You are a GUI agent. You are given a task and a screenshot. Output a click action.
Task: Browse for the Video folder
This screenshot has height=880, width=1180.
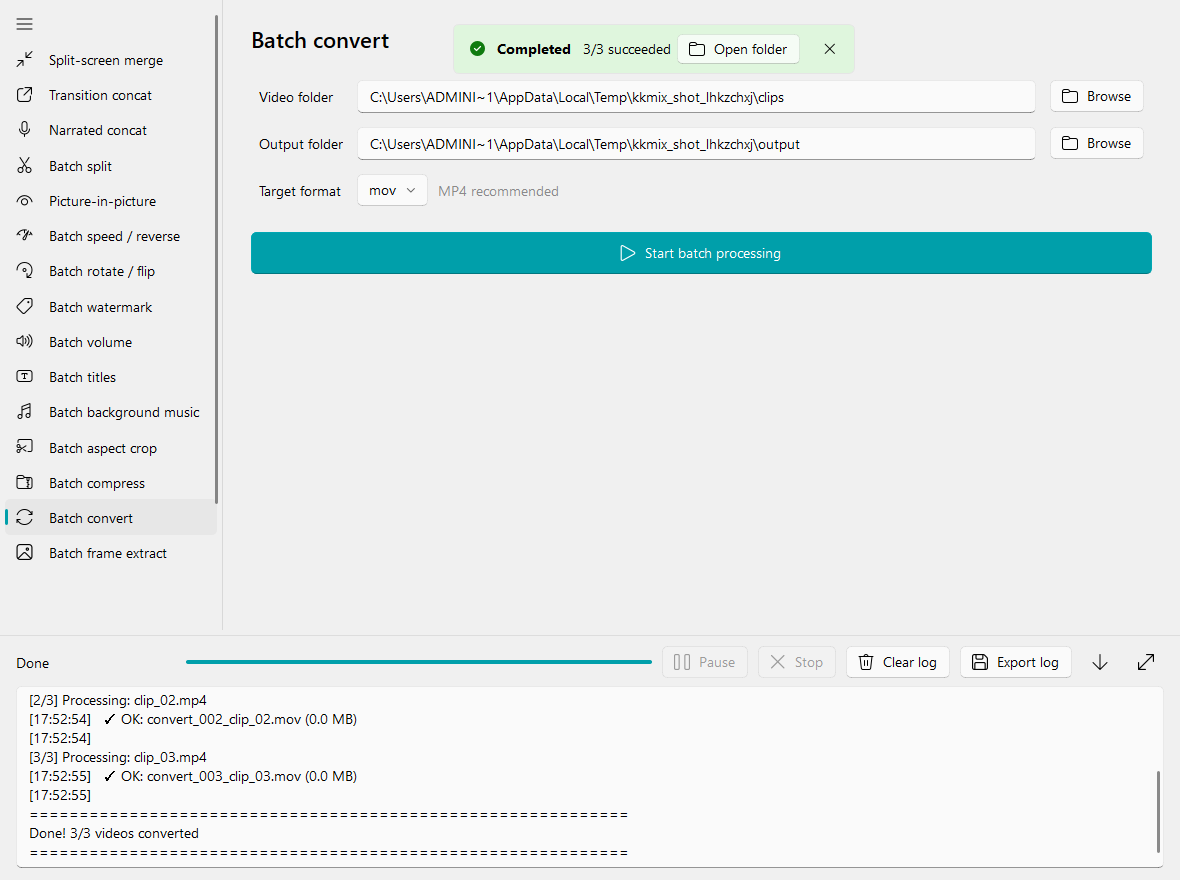(x=1096, y=96)
